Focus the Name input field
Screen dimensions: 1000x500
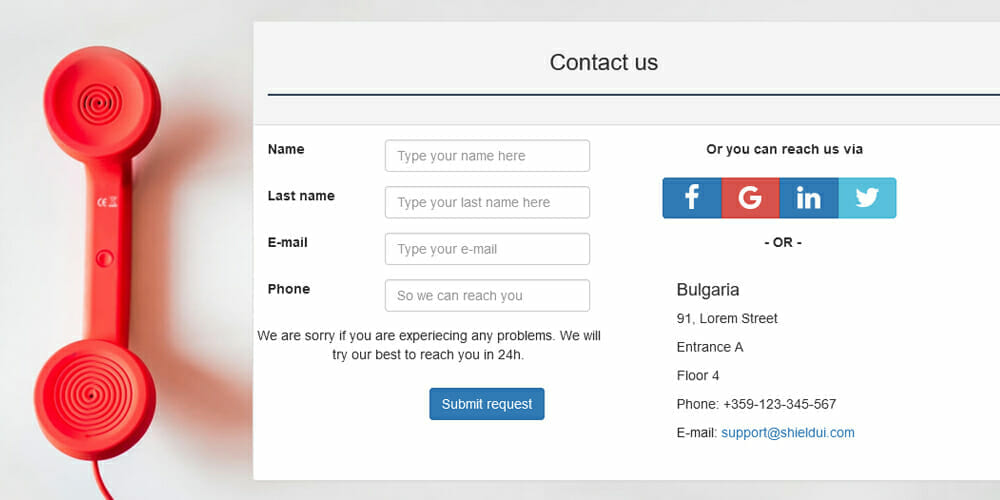[487, 156]
